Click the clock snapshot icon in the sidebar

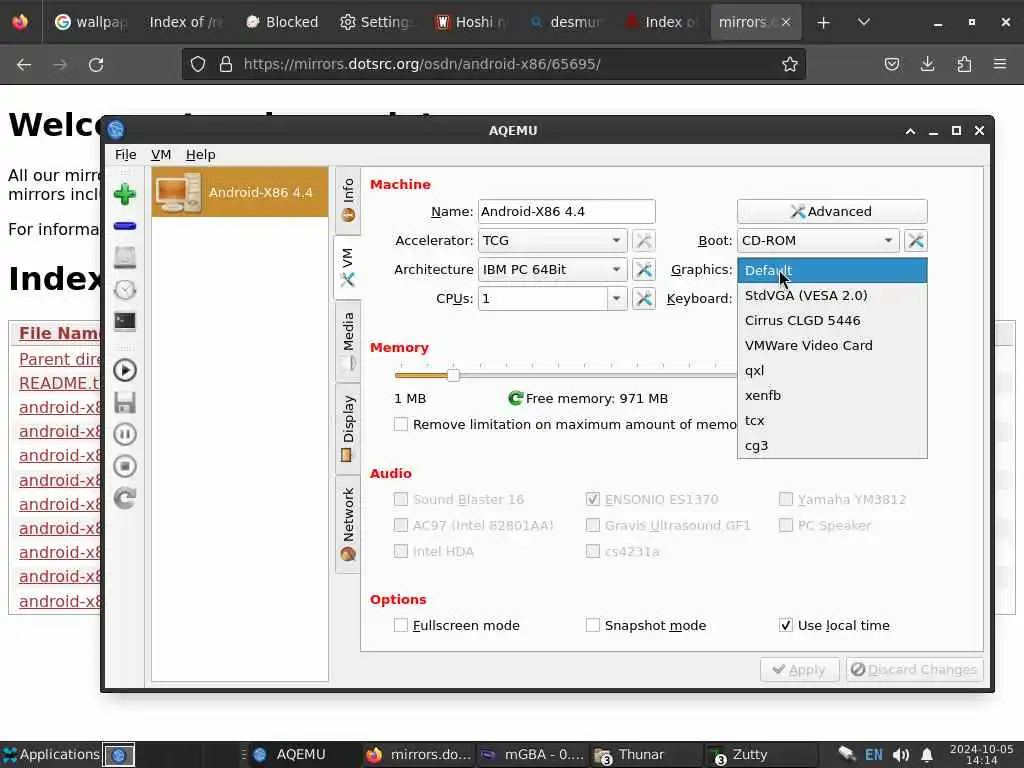(125, 289)
